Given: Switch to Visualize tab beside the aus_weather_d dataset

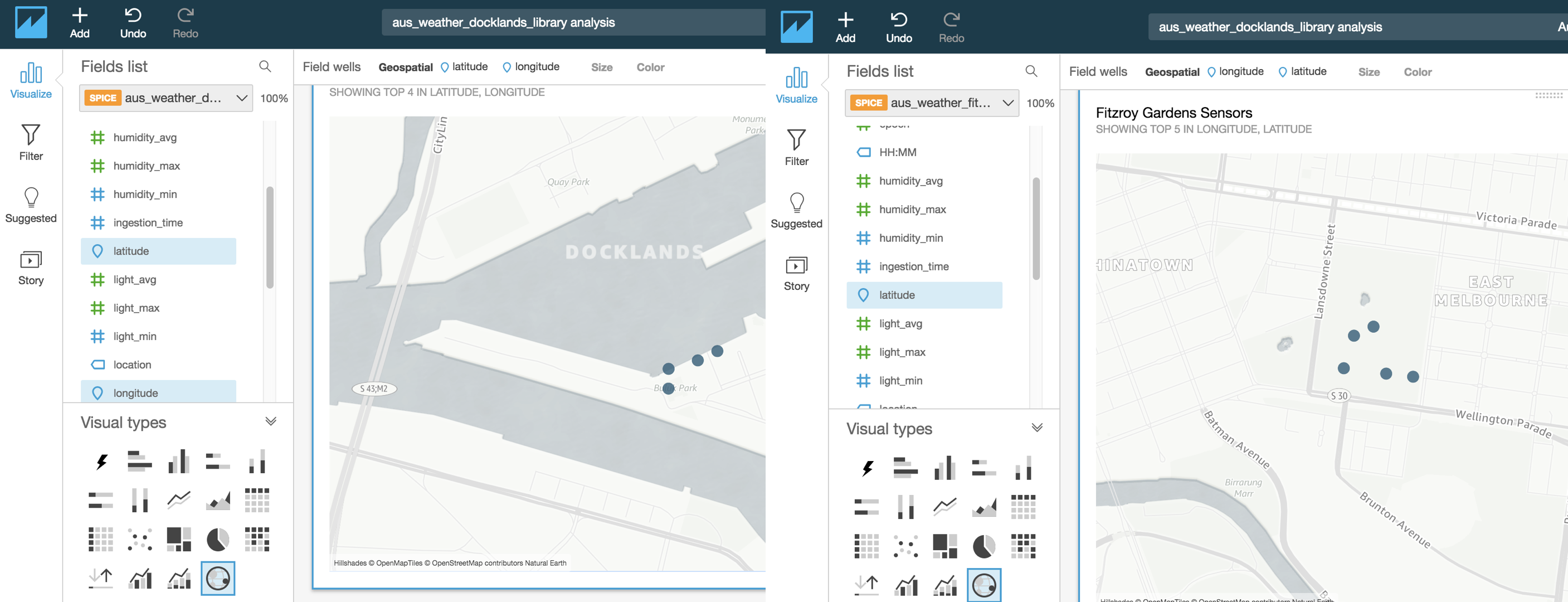Looking at the screenshot, I should (x=31, y=80).
